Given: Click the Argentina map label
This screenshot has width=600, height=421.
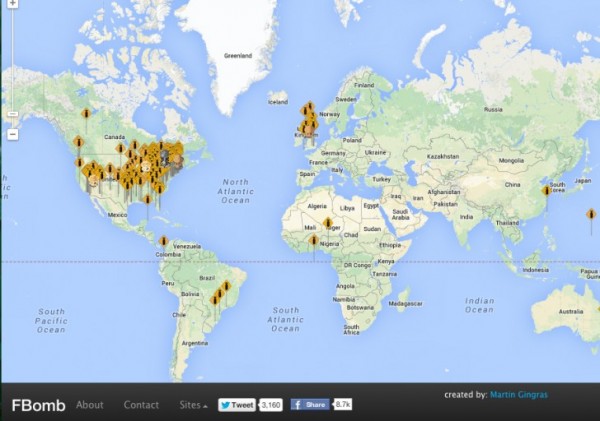Looking at the screenshot, I should [x=195, y=343].
